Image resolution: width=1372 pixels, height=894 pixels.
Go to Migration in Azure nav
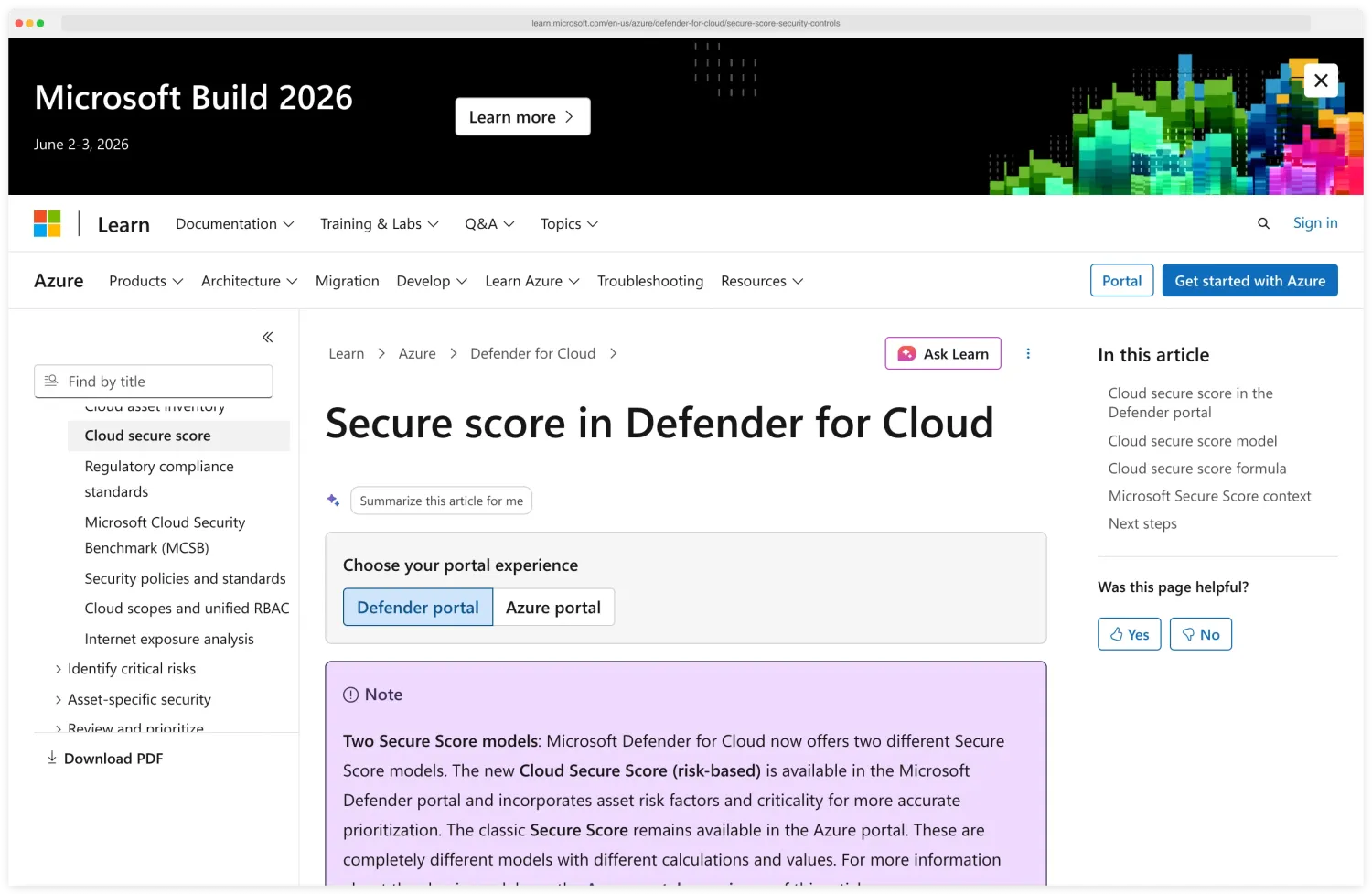point(348,281)
